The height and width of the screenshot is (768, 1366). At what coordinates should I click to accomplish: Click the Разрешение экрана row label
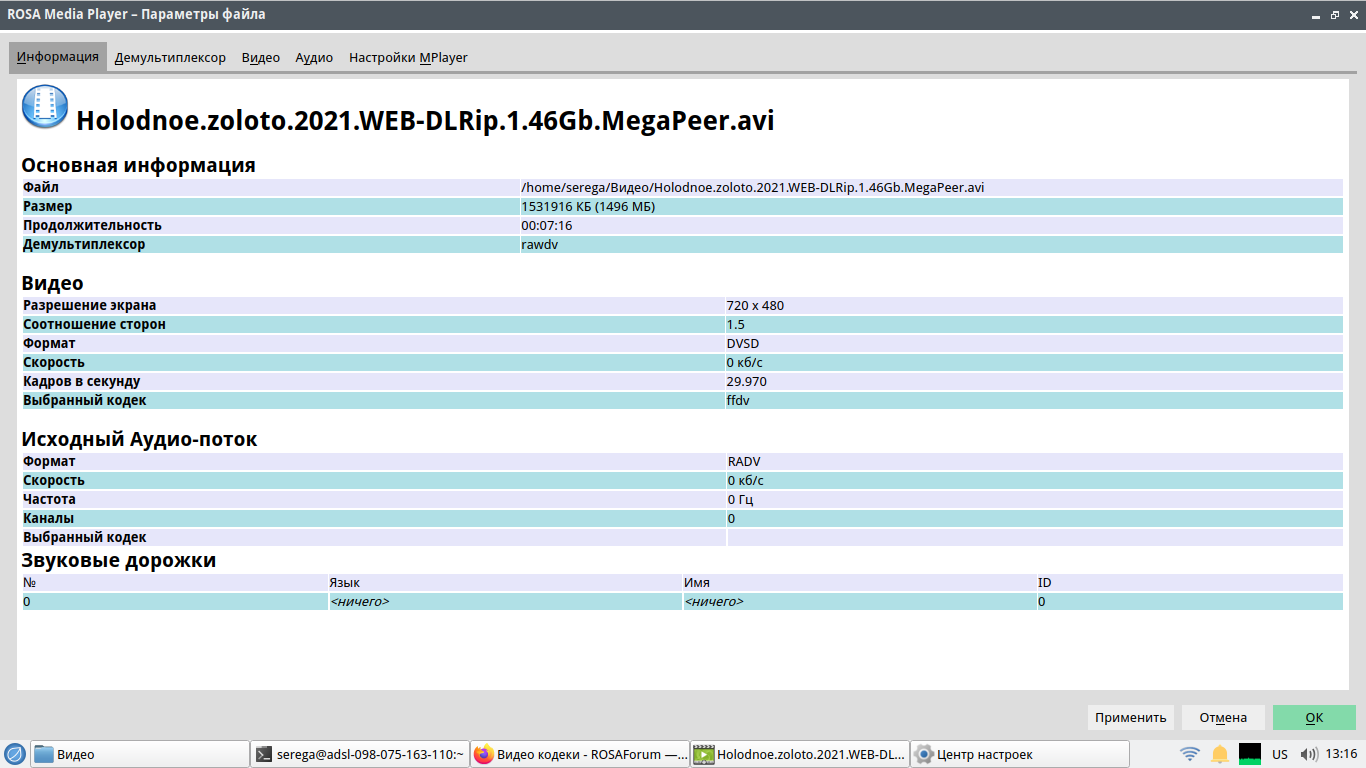coord(90,305)
